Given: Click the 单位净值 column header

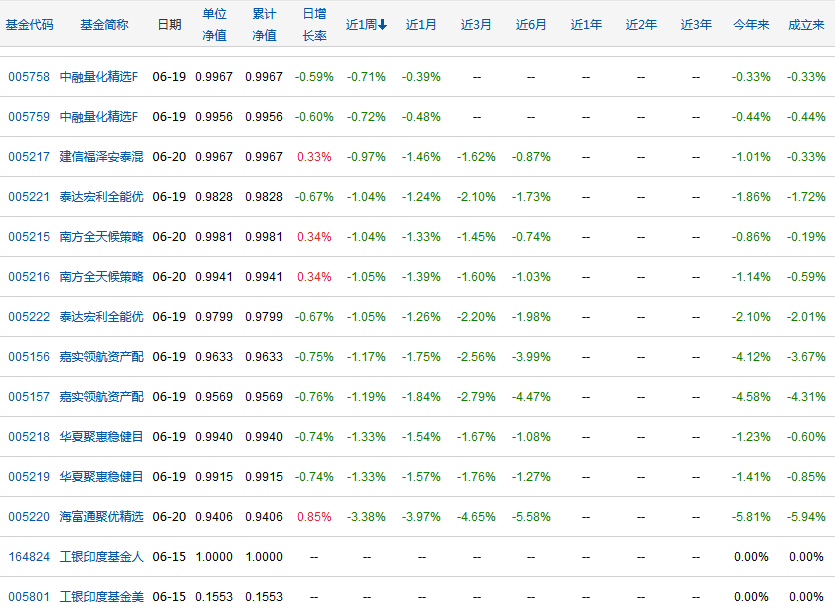Looking at the screenshot, I should click(x=214, y=25).
